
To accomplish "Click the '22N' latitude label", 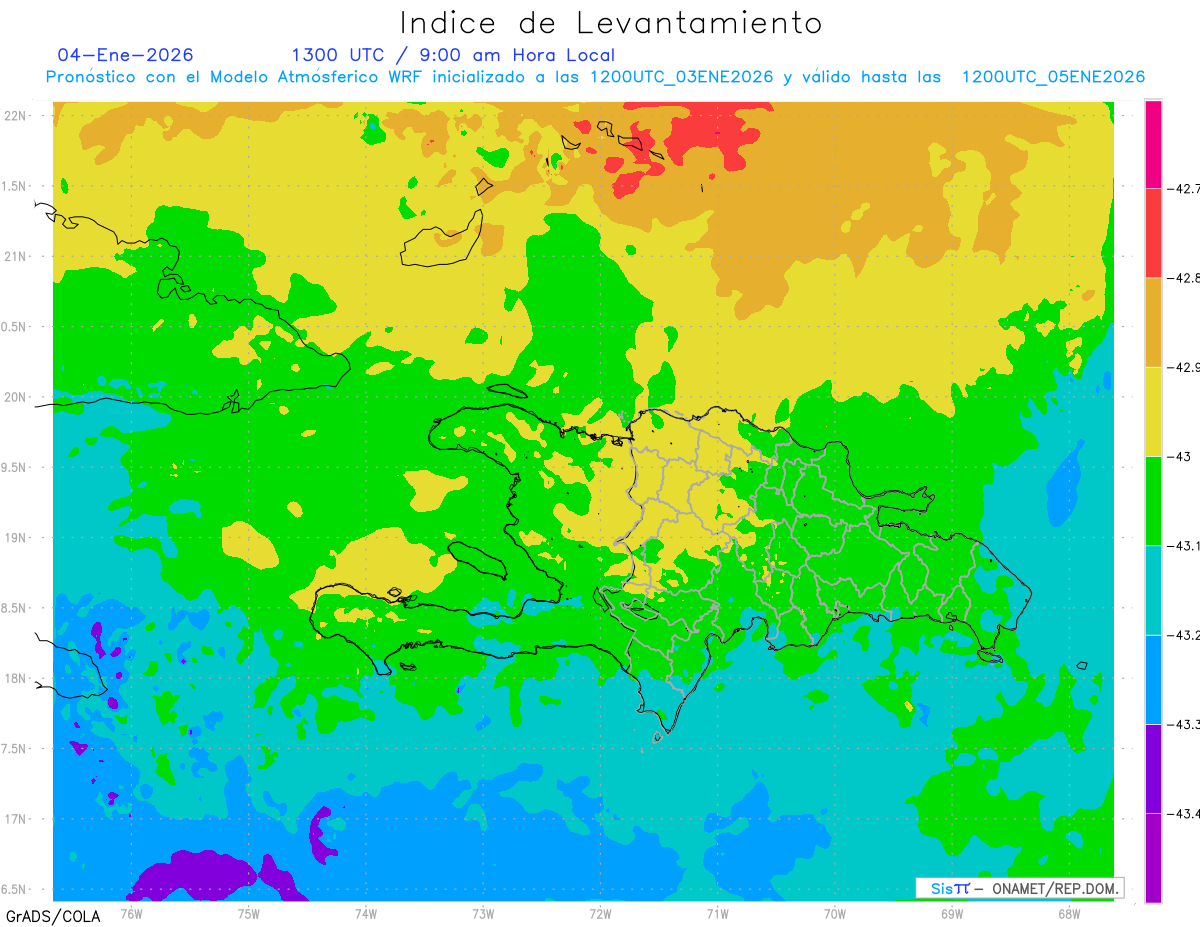I will tap(17, 116).
